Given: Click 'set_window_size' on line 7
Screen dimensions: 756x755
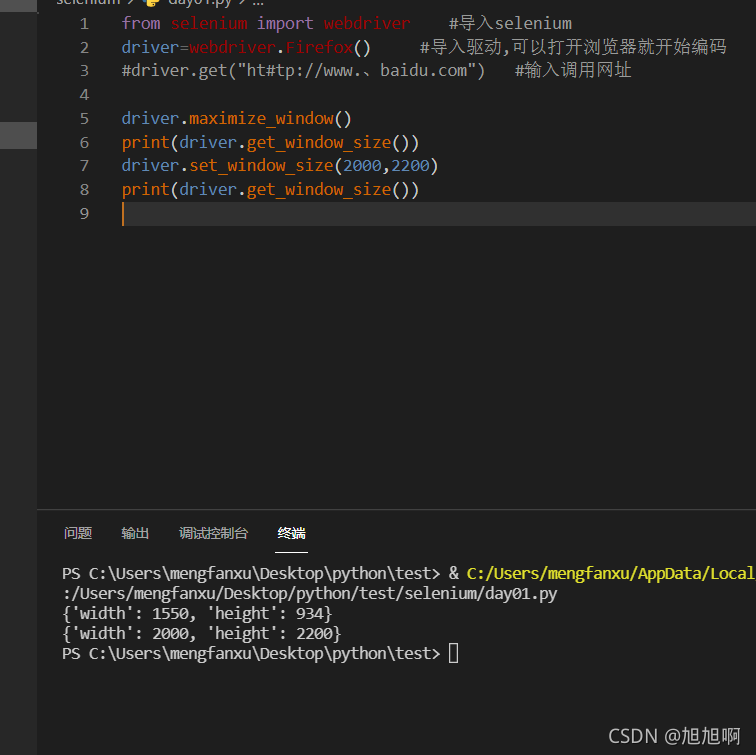Looking at the screenshot, I should coord(261,166).
